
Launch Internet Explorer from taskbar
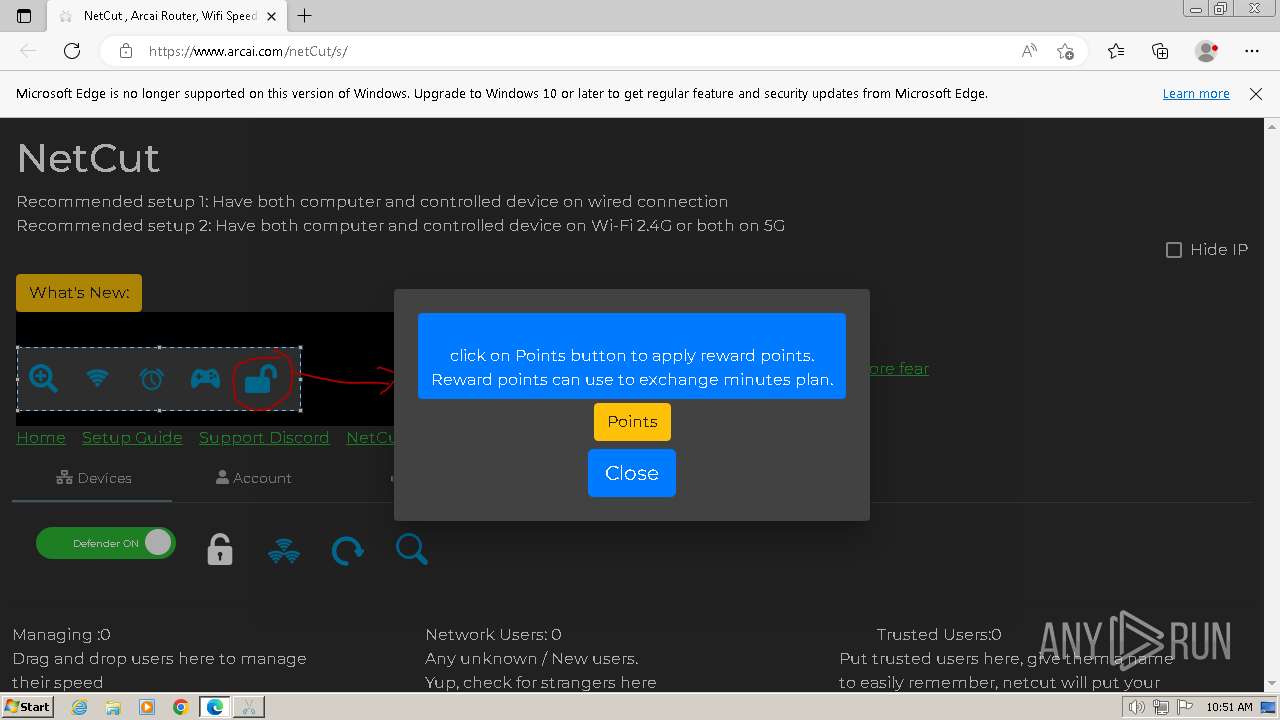pyautogui.click(x=79, y=707)
